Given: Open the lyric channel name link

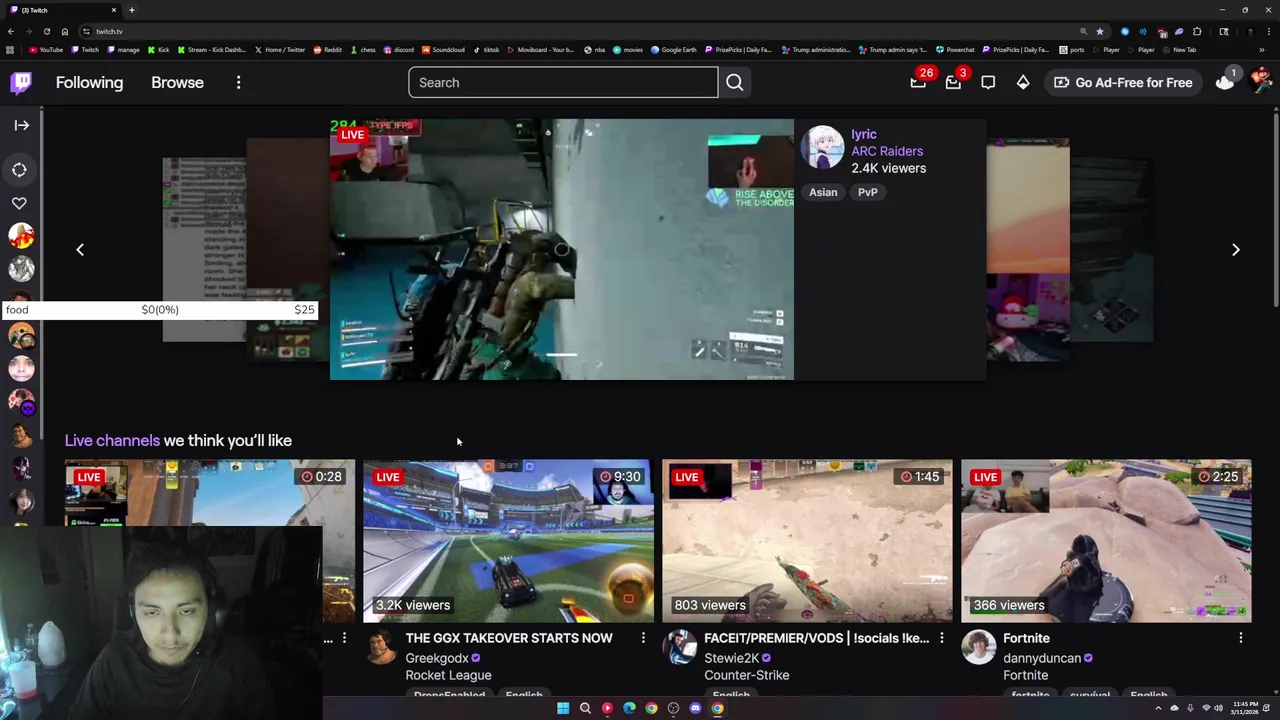Looking at the screenshot, I should tap(864, 134).
